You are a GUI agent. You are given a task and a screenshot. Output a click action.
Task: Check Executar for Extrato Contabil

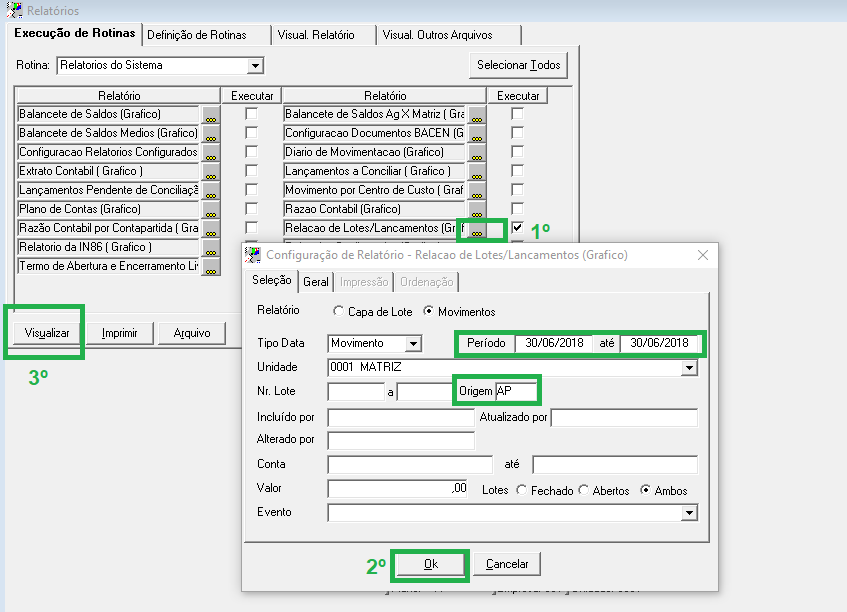pyautogui.click(x=251, y=171)
